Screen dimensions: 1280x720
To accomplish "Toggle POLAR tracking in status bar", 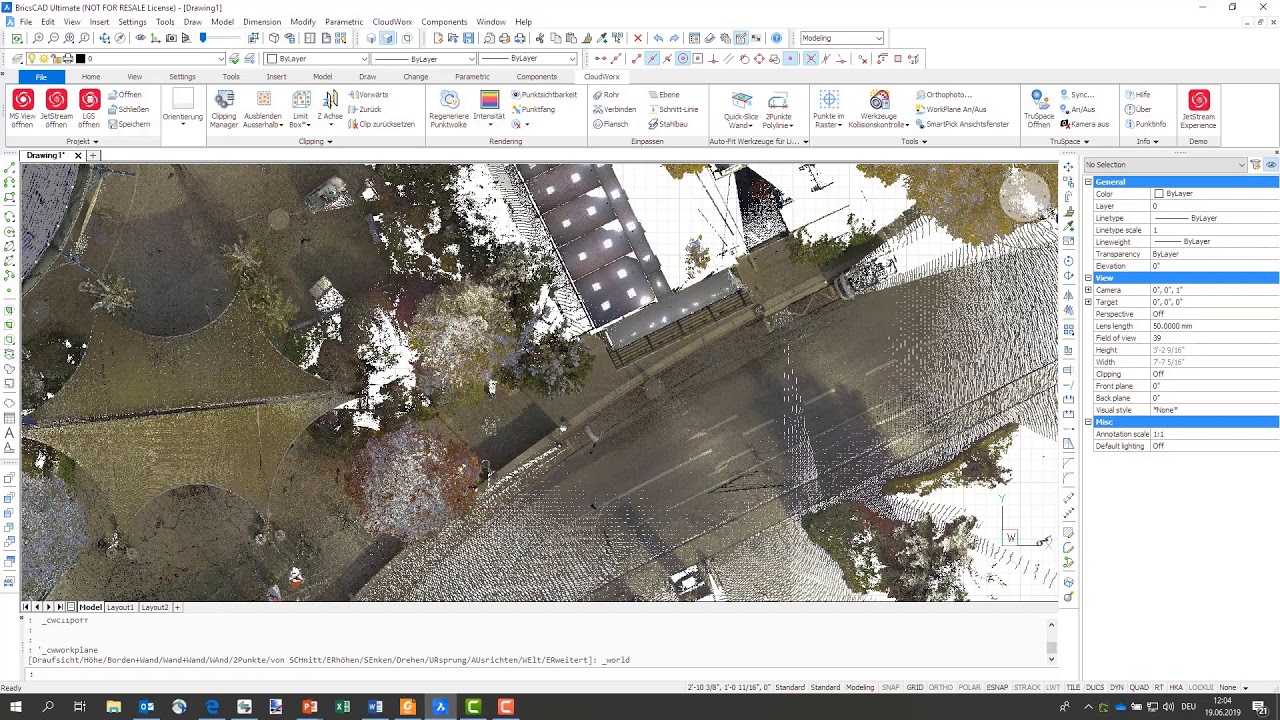I will (969, 688).
